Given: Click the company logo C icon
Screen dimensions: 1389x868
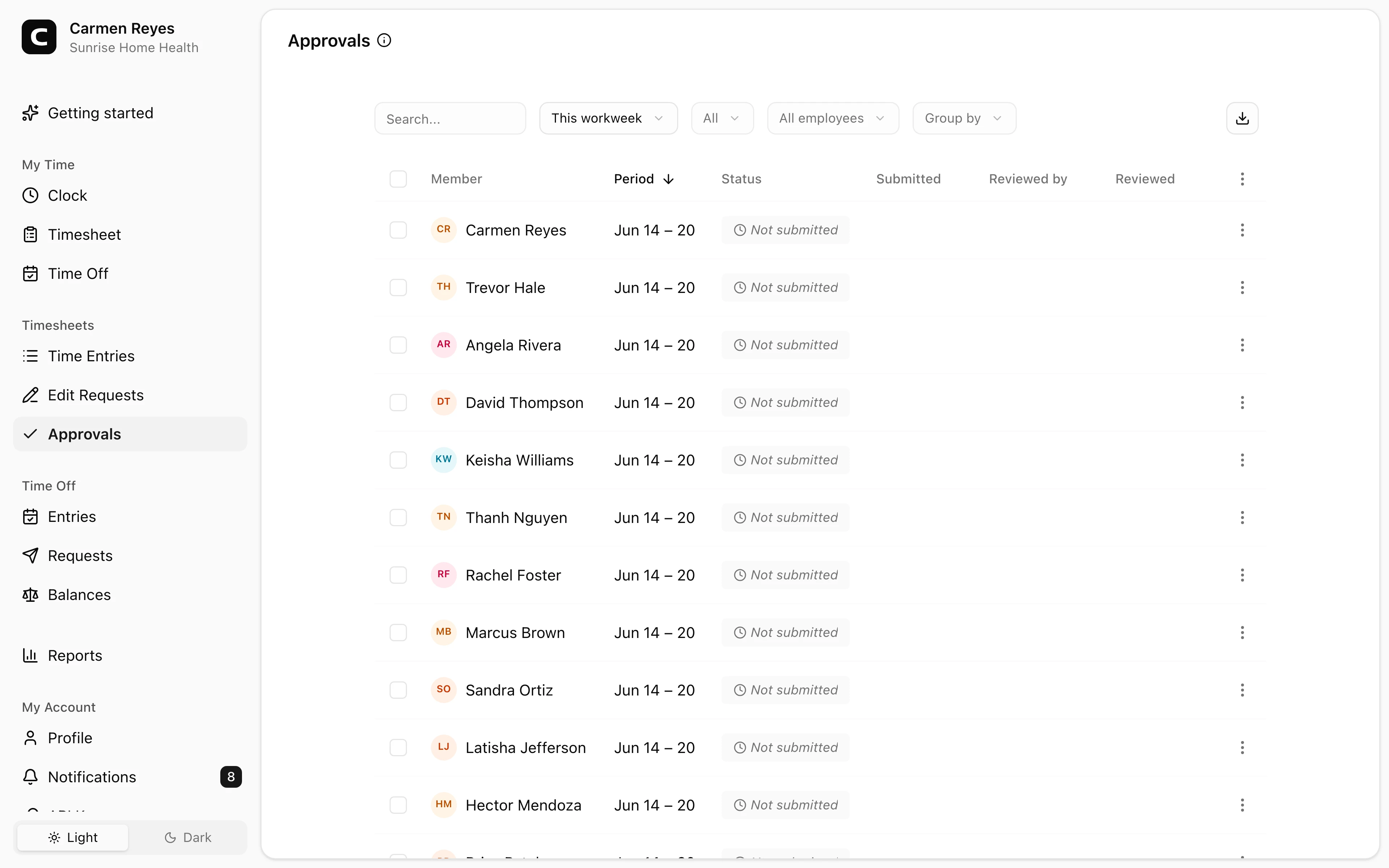Looking at the screenshot, I should (39, 37).
